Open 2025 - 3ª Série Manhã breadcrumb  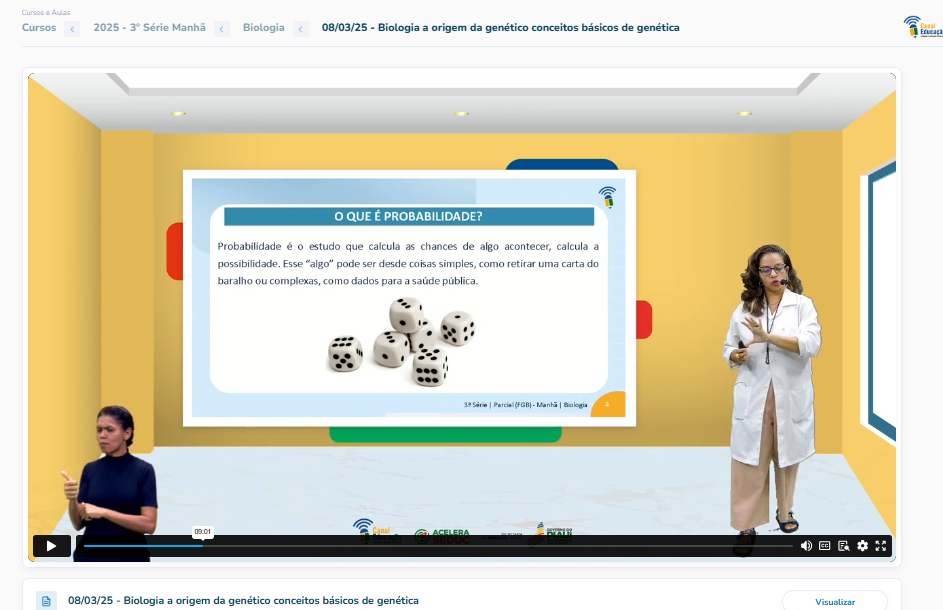pos(149,28)
